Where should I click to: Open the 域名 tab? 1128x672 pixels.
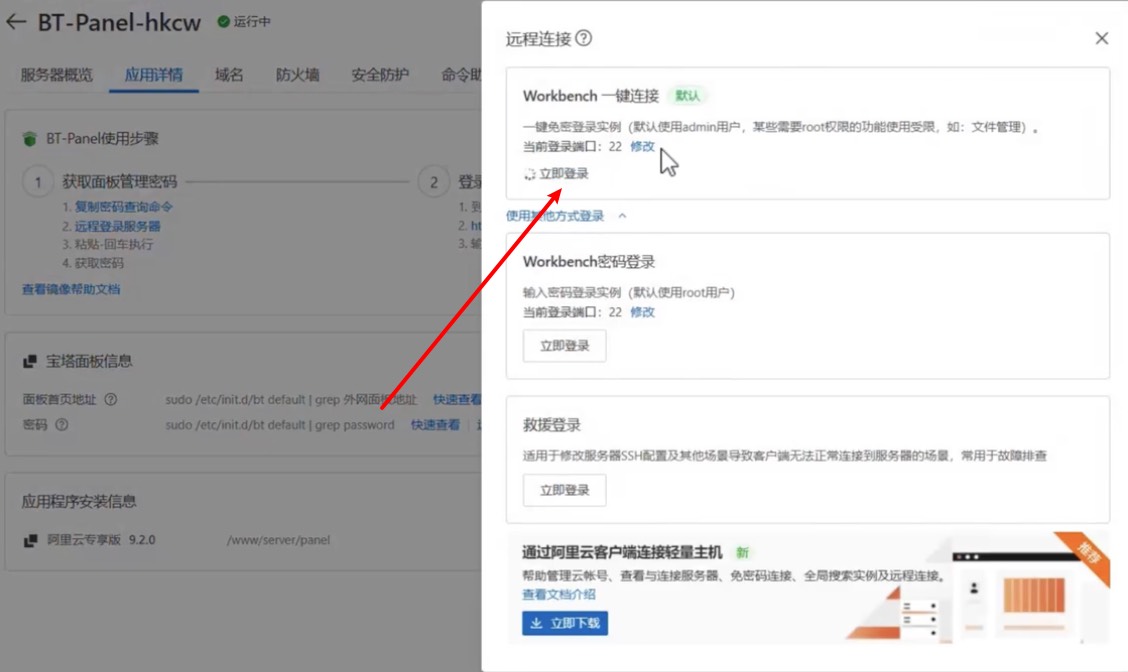click(229, 75)
